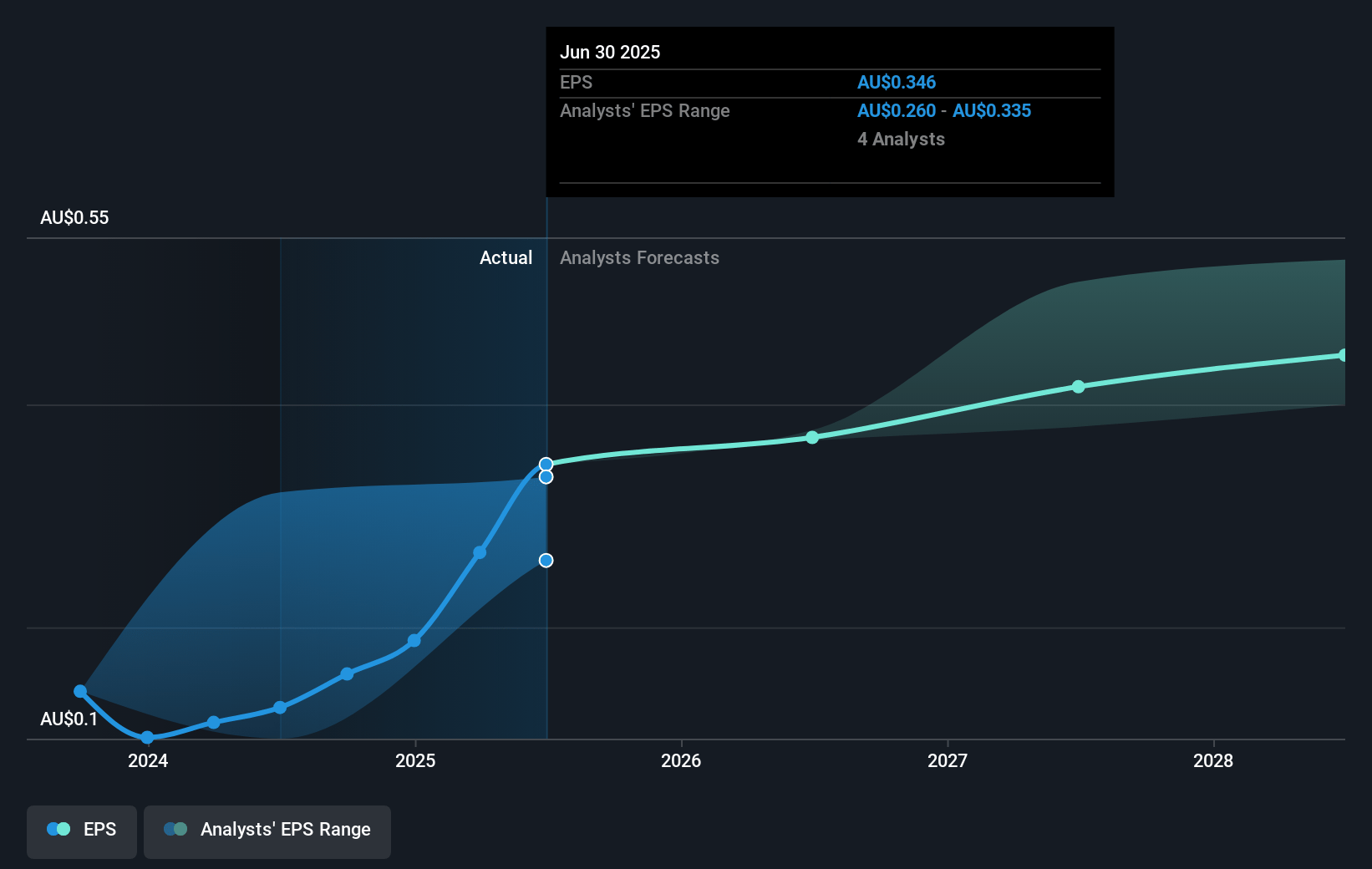Screen dimensions: 1372x869
Task: Click the mid-2026 forecast EPS data point
Action: pos(812,437)
